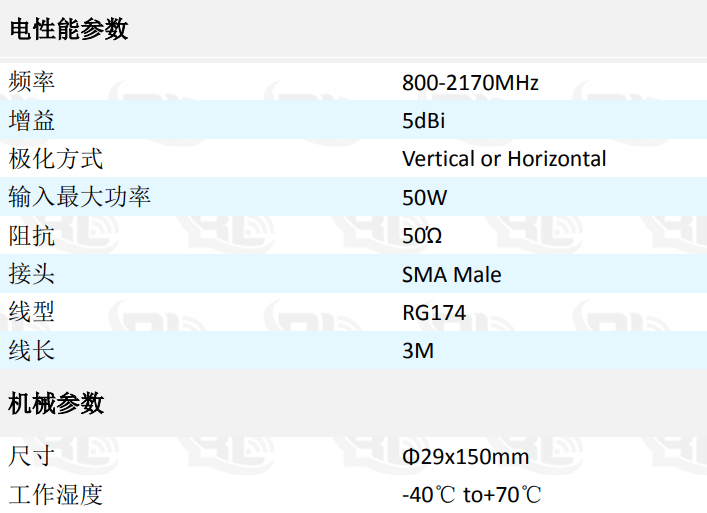Select the 接头 row label
Viewport: 707px width, 513px height.
(32, 274)
